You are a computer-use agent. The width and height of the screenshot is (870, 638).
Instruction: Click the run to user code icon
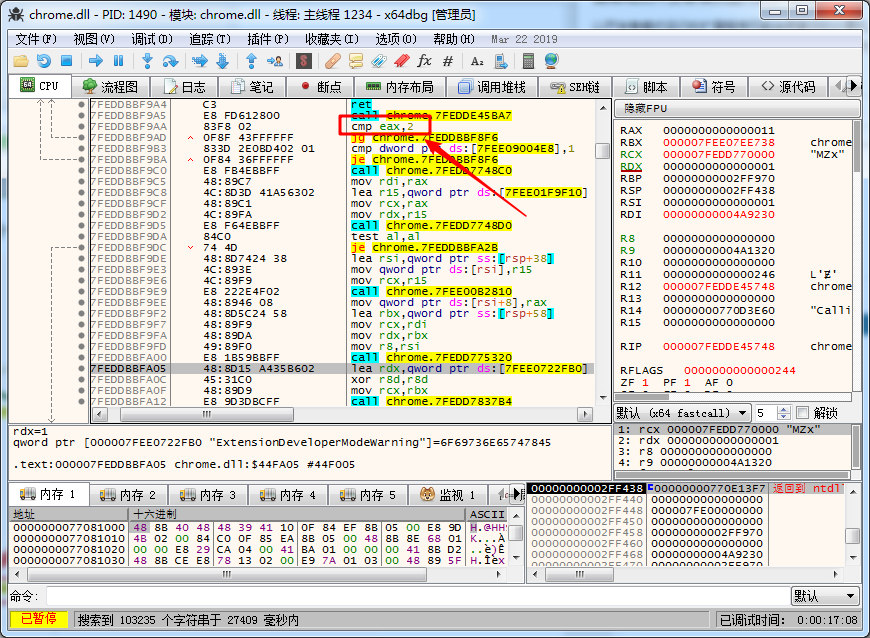pos(274,61)
